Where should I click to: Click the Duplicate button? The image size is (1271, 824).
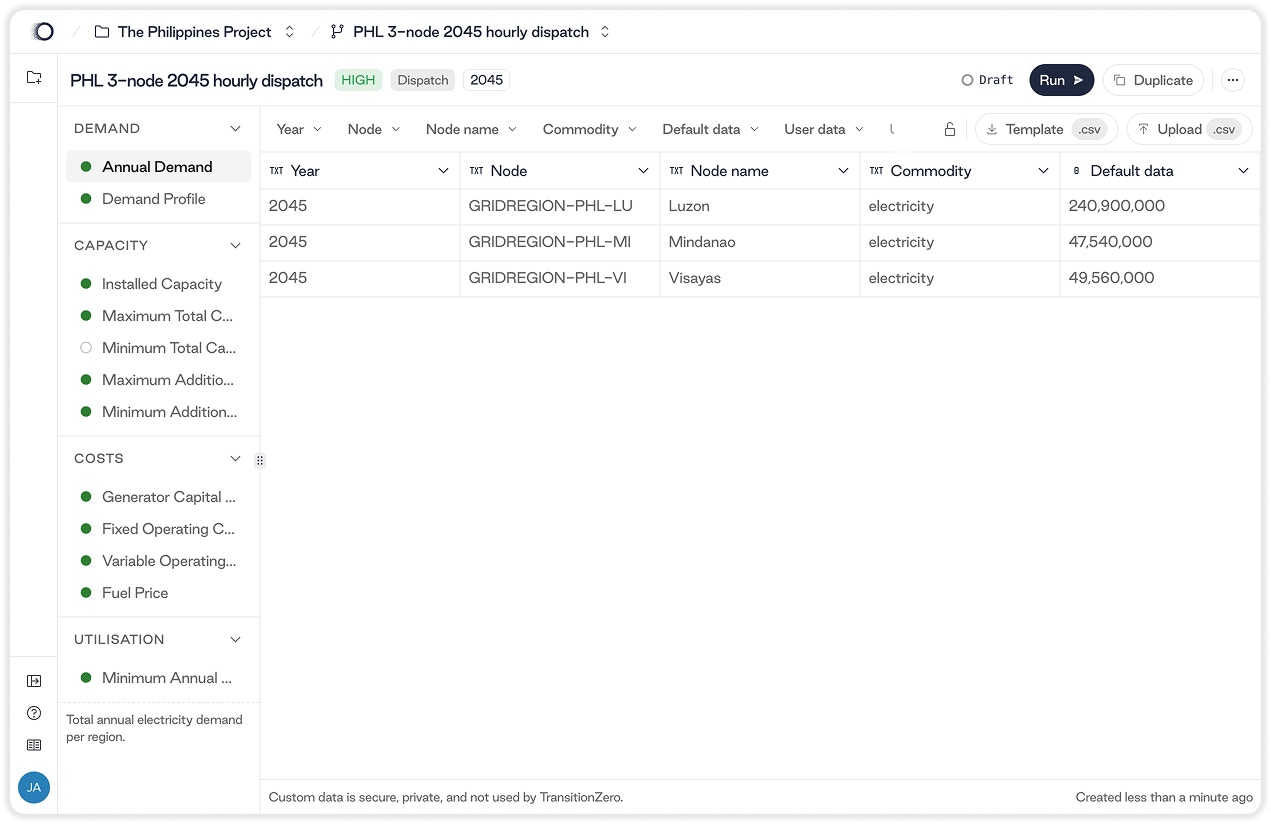click(1153, 80)
